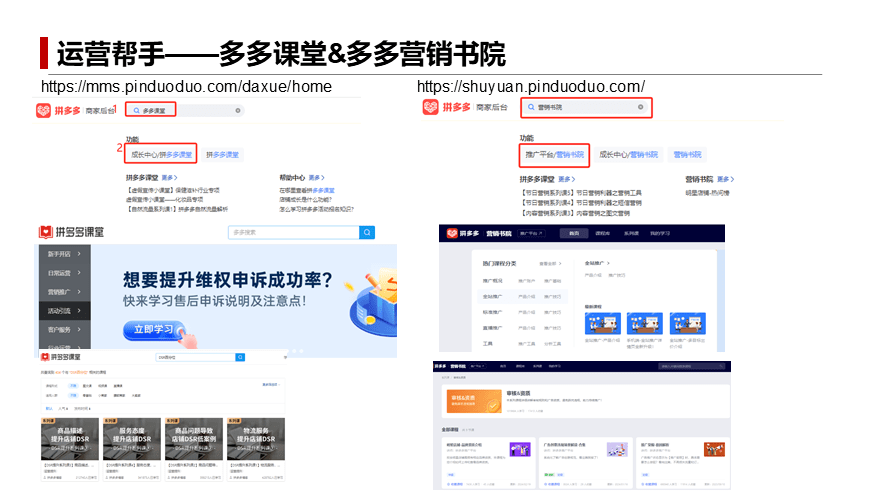Switch to 课程库 tab in 营销书院 navbar

click(602, 233)
